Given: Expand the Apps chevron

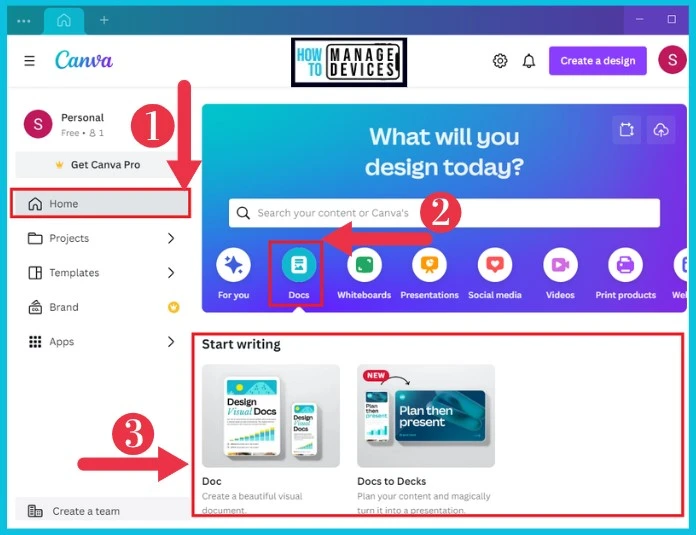Looking at the screenshot, I should click(x=171, y=342).
